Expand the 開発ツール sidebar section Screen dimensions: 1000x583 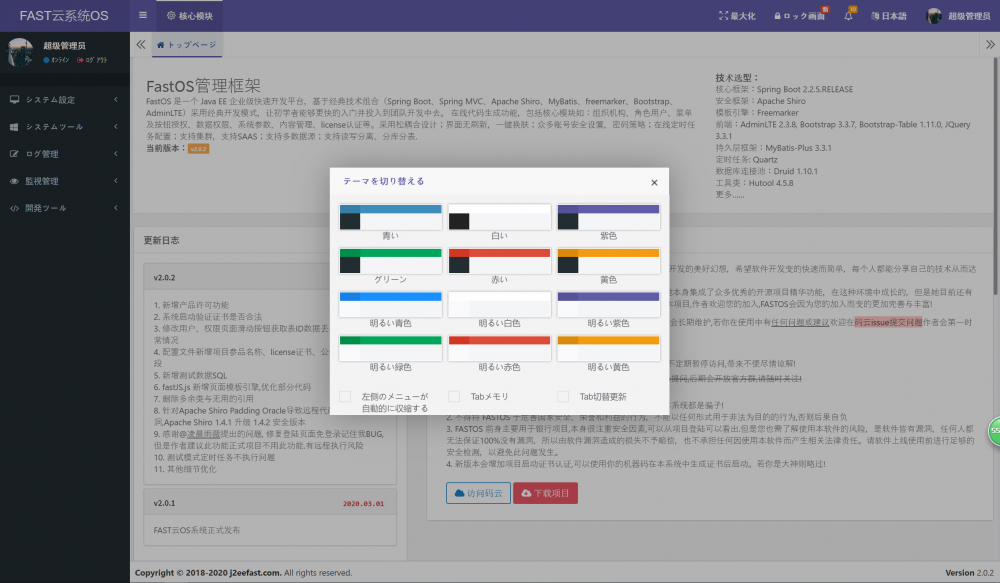60,208
